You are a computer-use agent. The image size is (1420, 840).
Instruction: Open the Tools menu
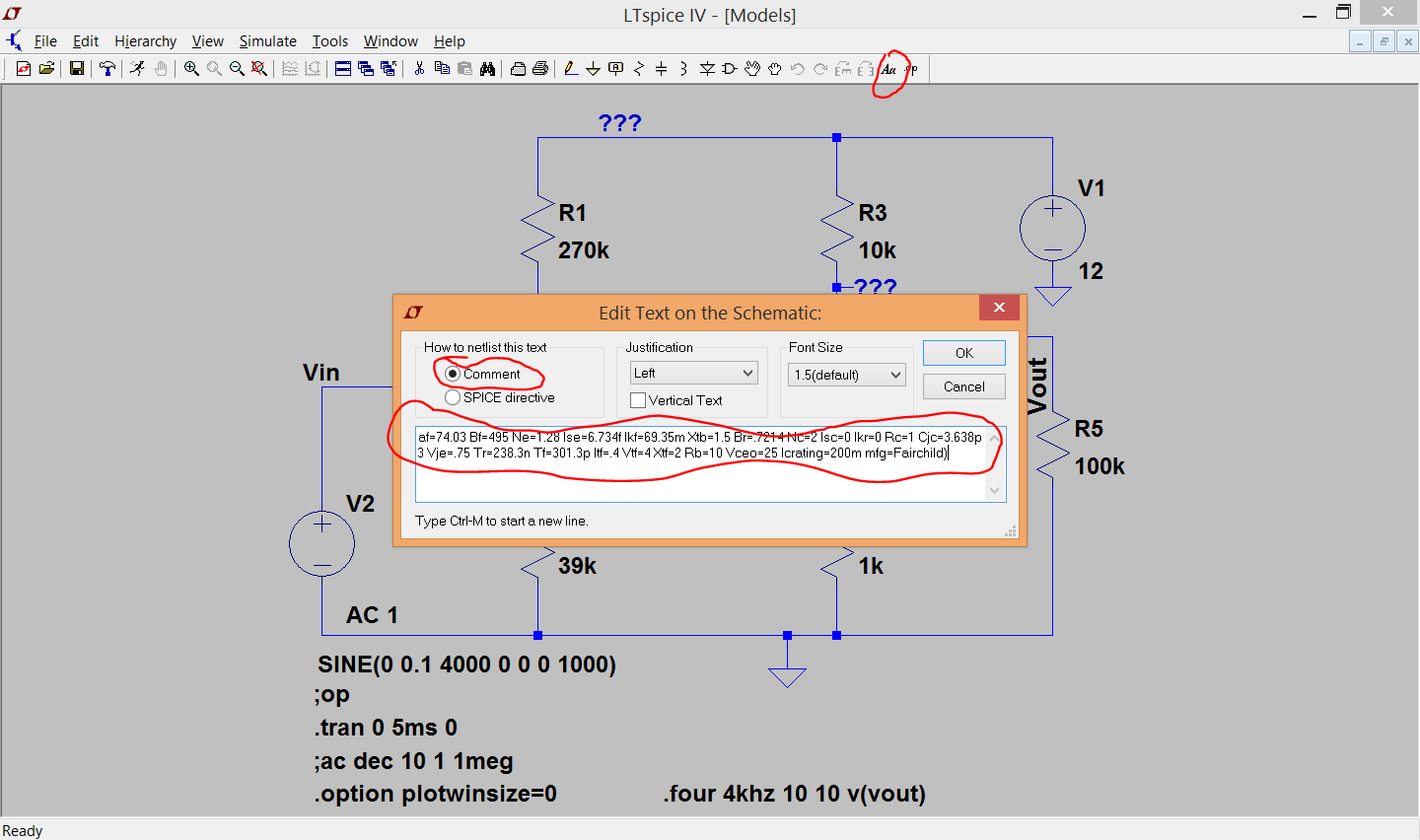point(330,41)
